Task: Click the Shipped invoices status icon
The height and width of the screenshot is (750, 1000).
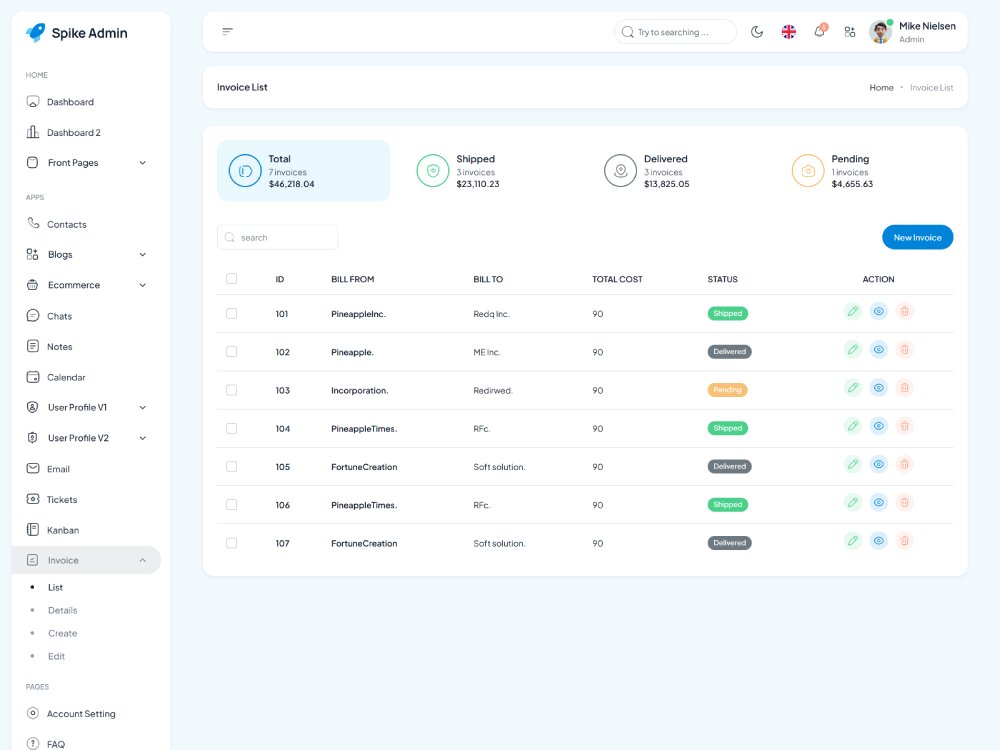Action: click(x=432, y=170)
